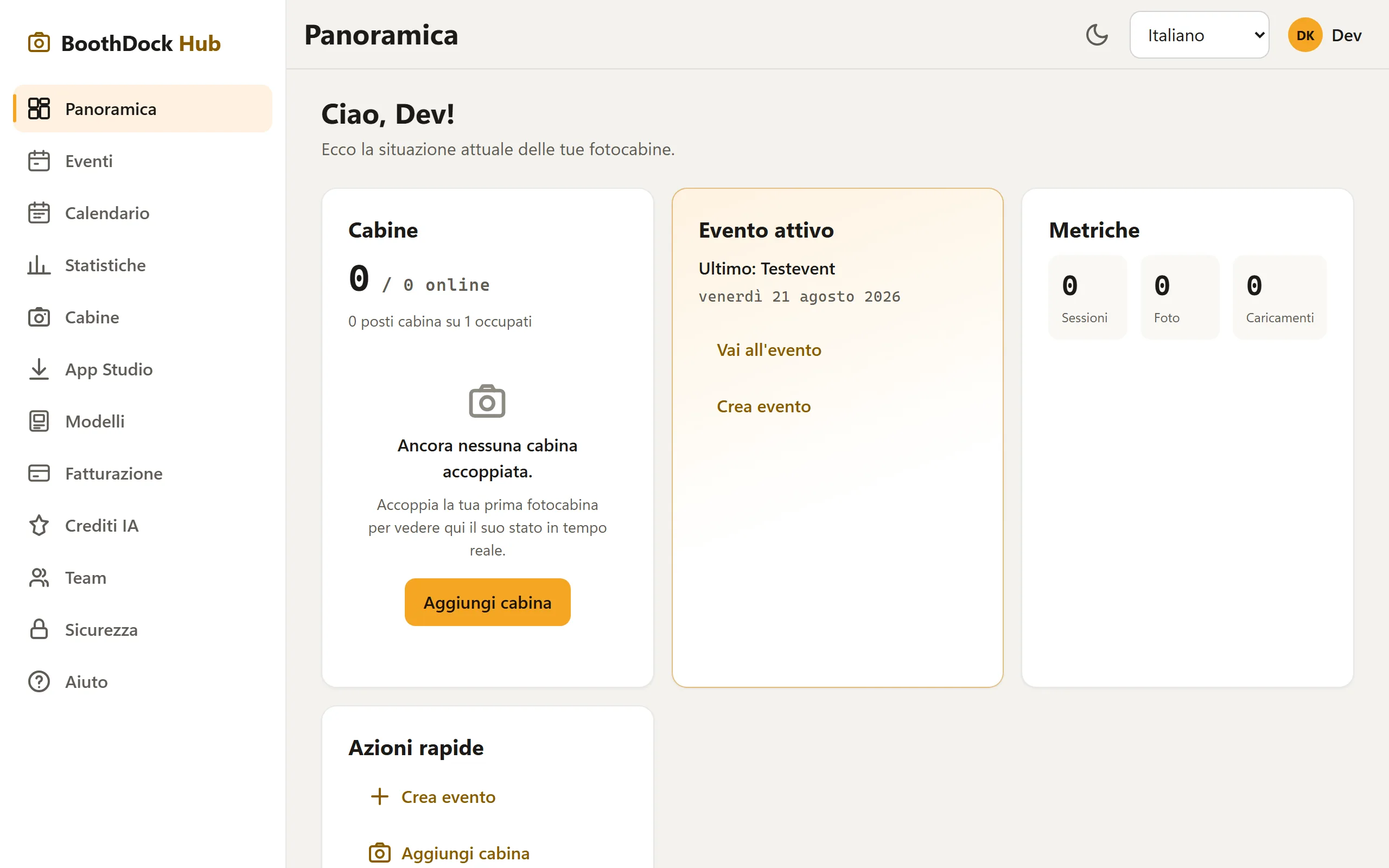1389x868 pixels.
Task: Click the empty-state camera icon in Cabine card
Action: pyautogui.click(x=487, y=401)
